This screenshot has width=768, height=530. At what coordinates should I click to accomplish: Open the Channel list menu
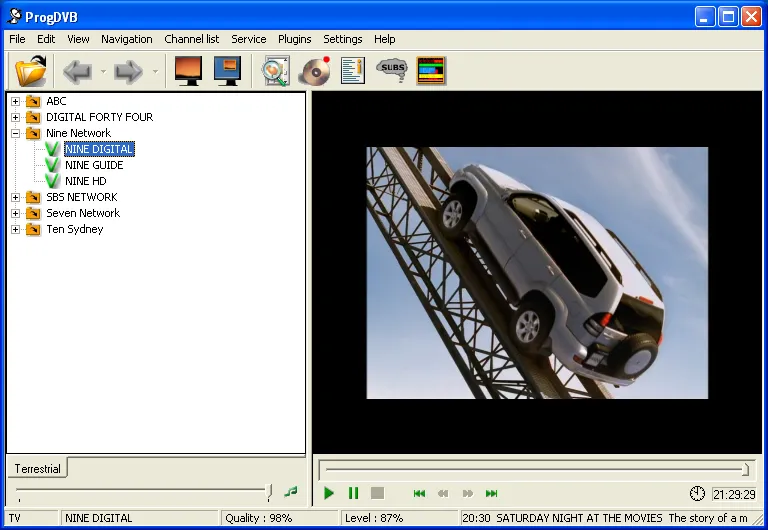(x=192, y=39)
